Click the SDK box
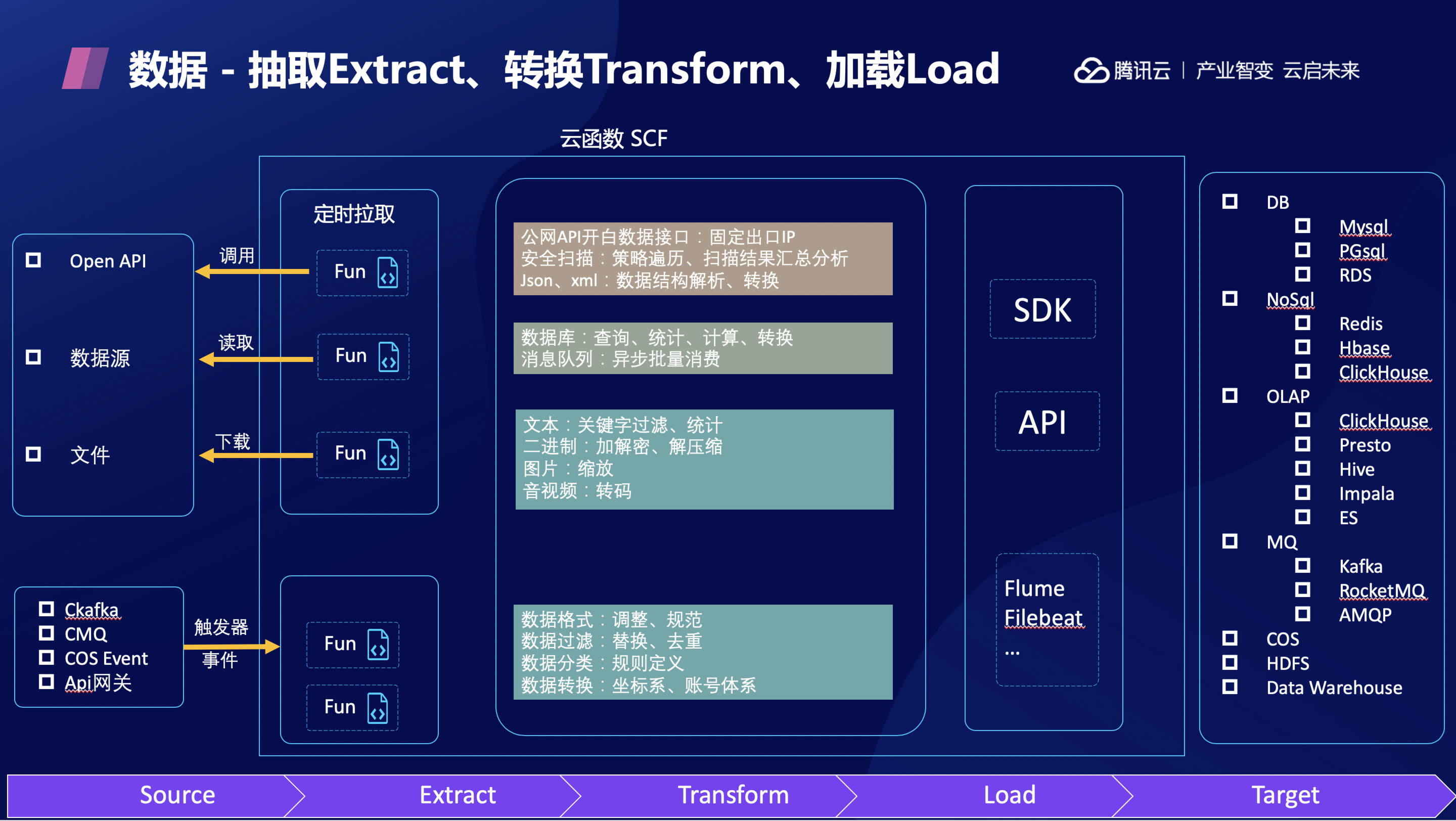 click(x=1042, y=309)
